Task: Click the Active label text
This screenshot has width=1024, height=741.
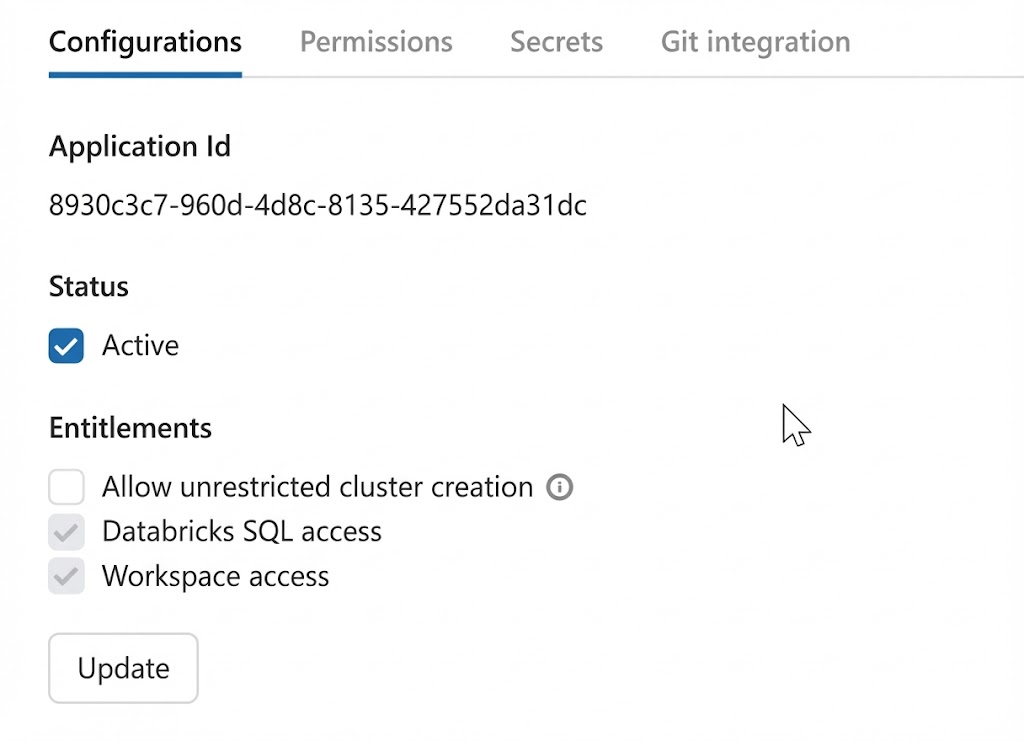Action: point(140,346)
